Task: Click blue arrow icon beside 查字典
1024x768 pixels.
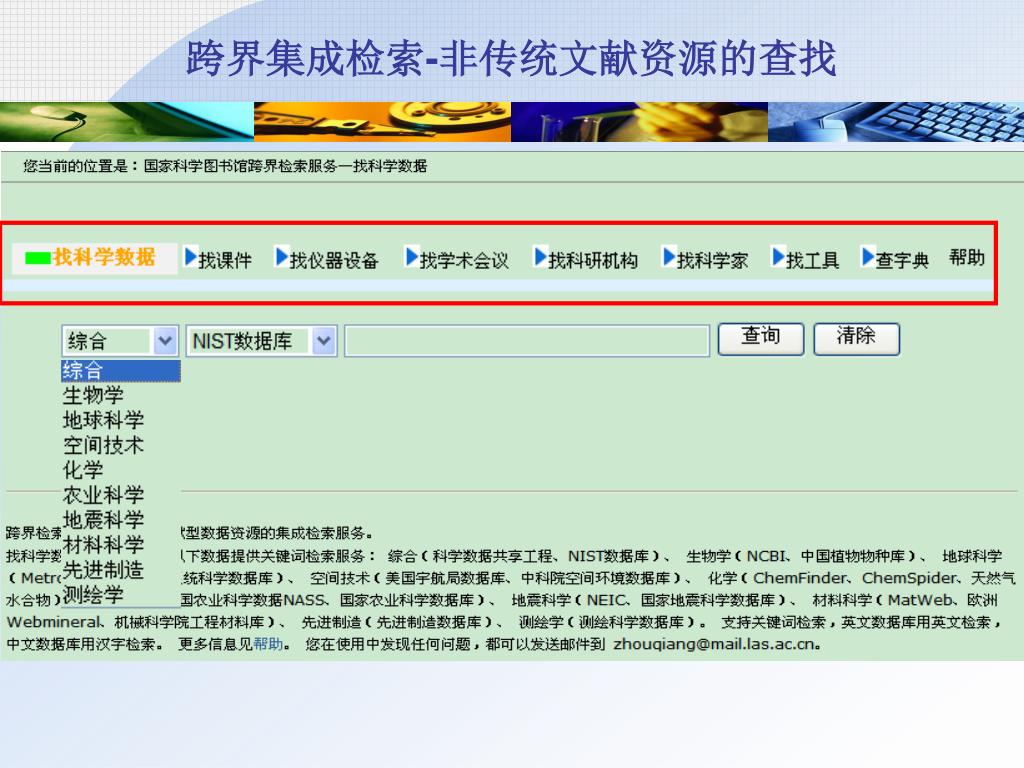Action: point(867,257)
